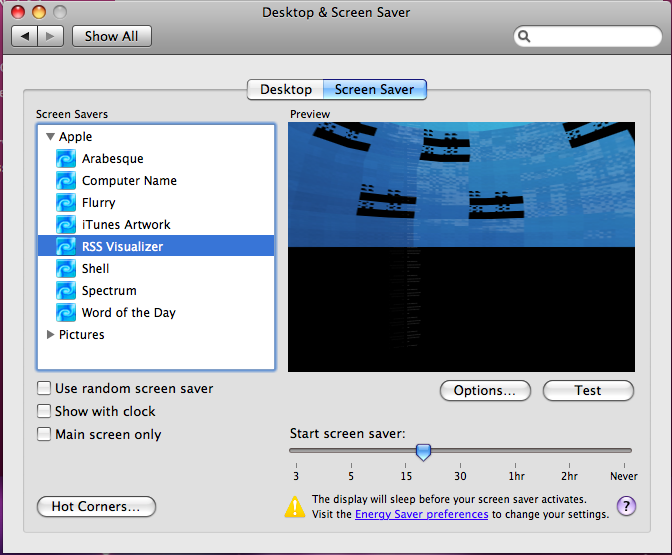The height and width of the screenshot is (555, 672).
Task: Click the Computer Name screen saver icon
Action: 66,180
